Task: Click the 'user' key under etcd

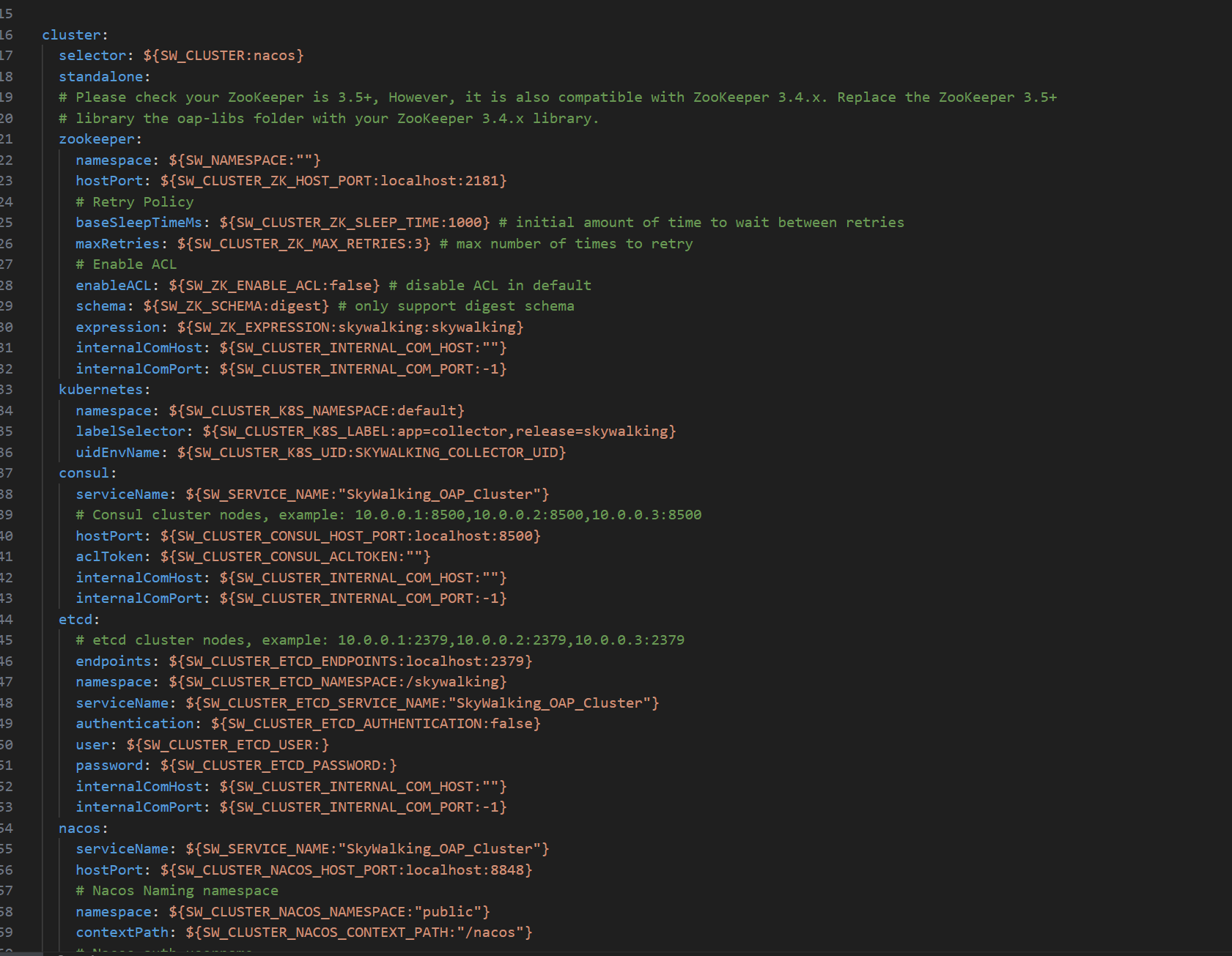Action: [92, 745]
